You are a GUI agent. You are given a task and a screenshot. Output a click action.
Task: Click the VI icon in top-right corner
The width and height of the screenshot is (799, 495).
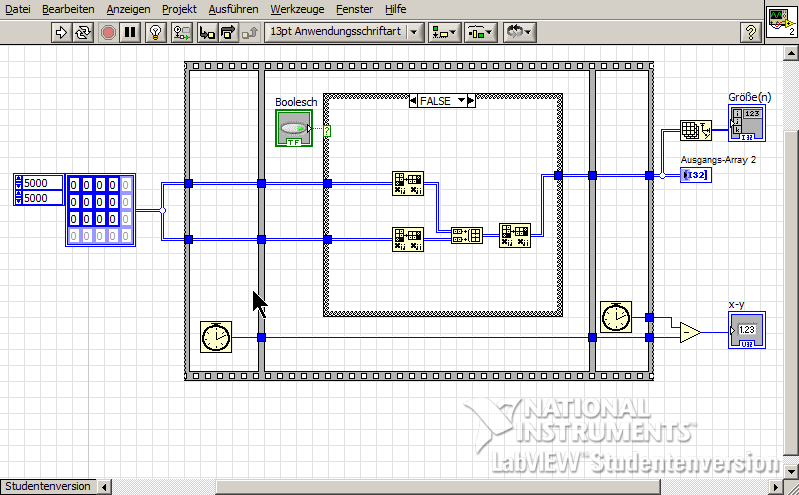[781, 20]
